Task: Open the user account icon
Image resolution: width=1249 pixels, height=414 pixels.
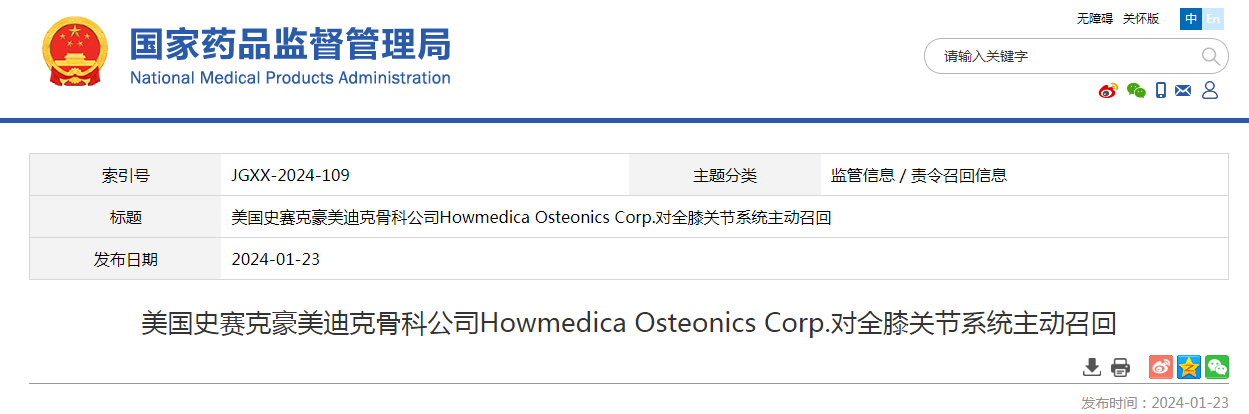Action: [x=1209, y=91]
